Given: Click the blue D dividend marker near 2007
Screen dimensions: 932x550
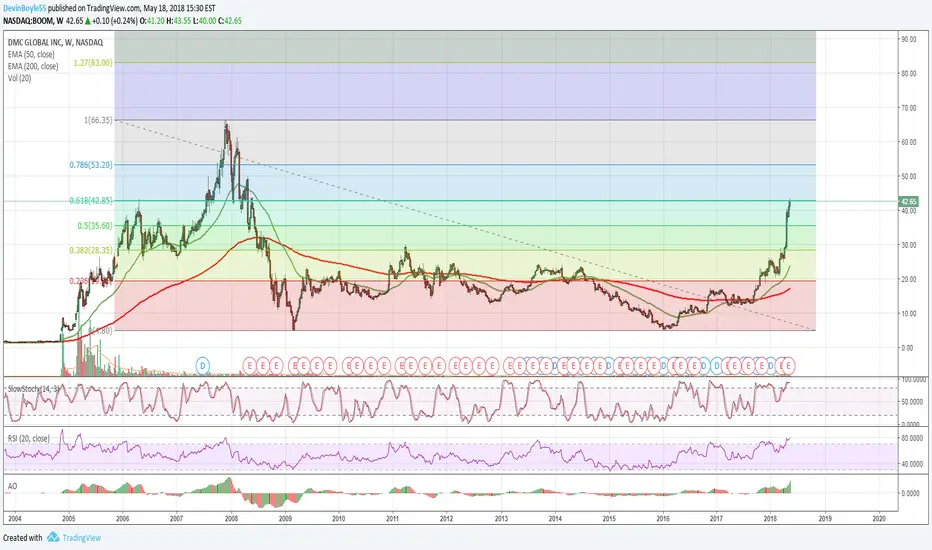Looking at the screenshot, I should click(x=203, y=365).
